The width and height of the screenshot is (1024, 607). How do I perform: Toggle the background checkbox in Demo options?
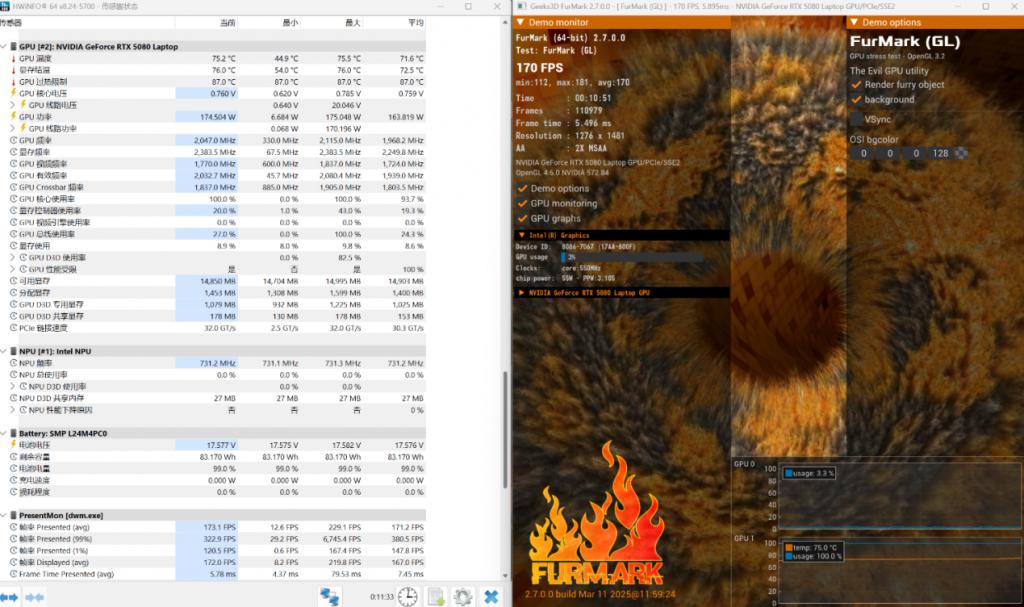pos(857,100)
